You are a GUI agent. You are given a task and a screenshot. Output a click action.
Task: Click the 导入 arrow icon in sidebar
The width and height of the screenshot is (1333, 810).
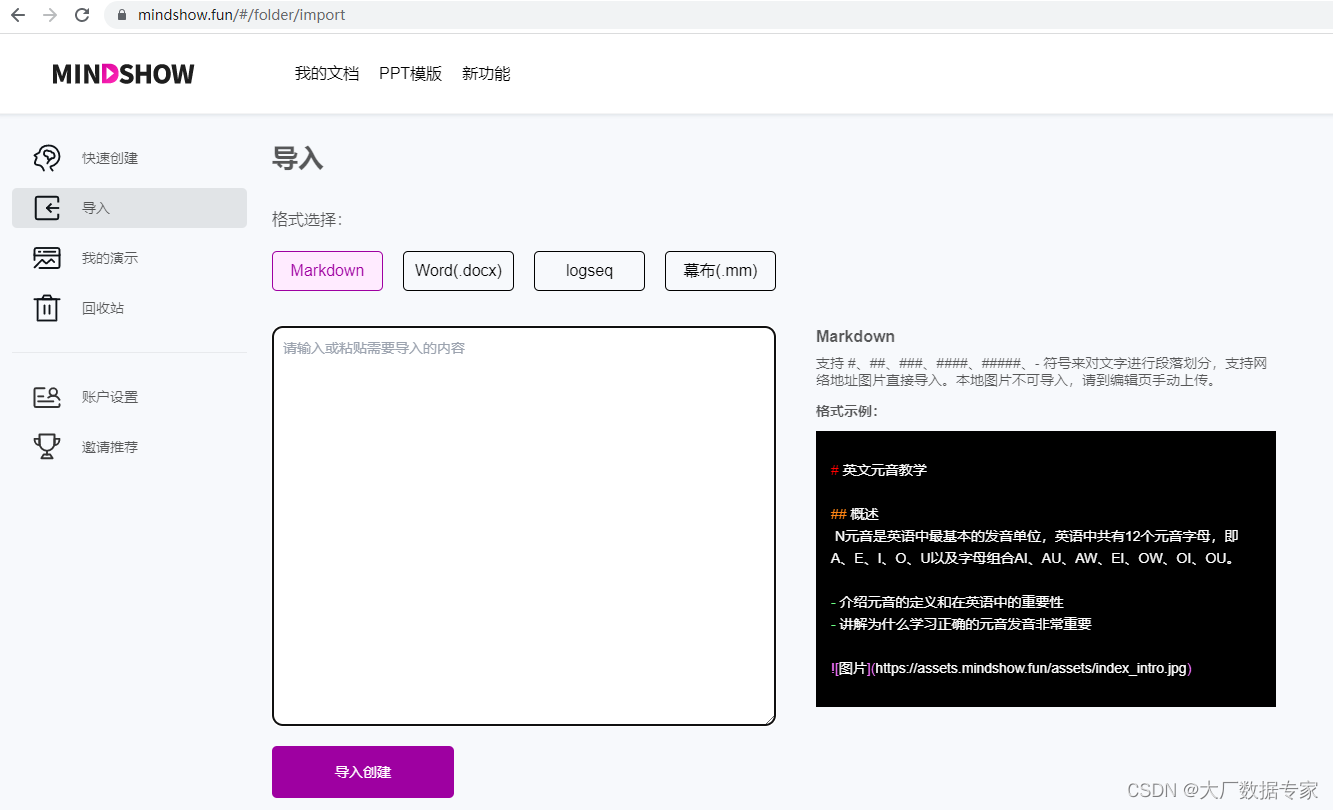pos(47,208)
